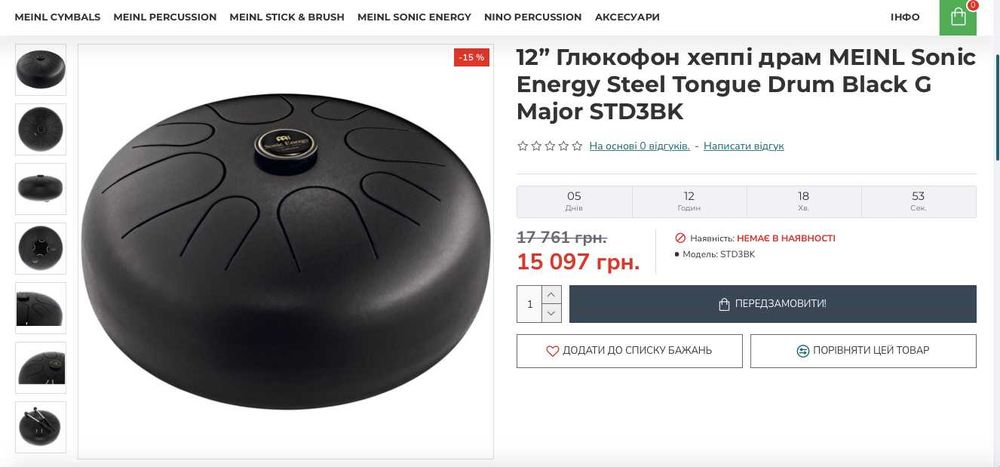Expand the ІНФО menu
Screen dimensions: 1000x467
pos(905,17)
